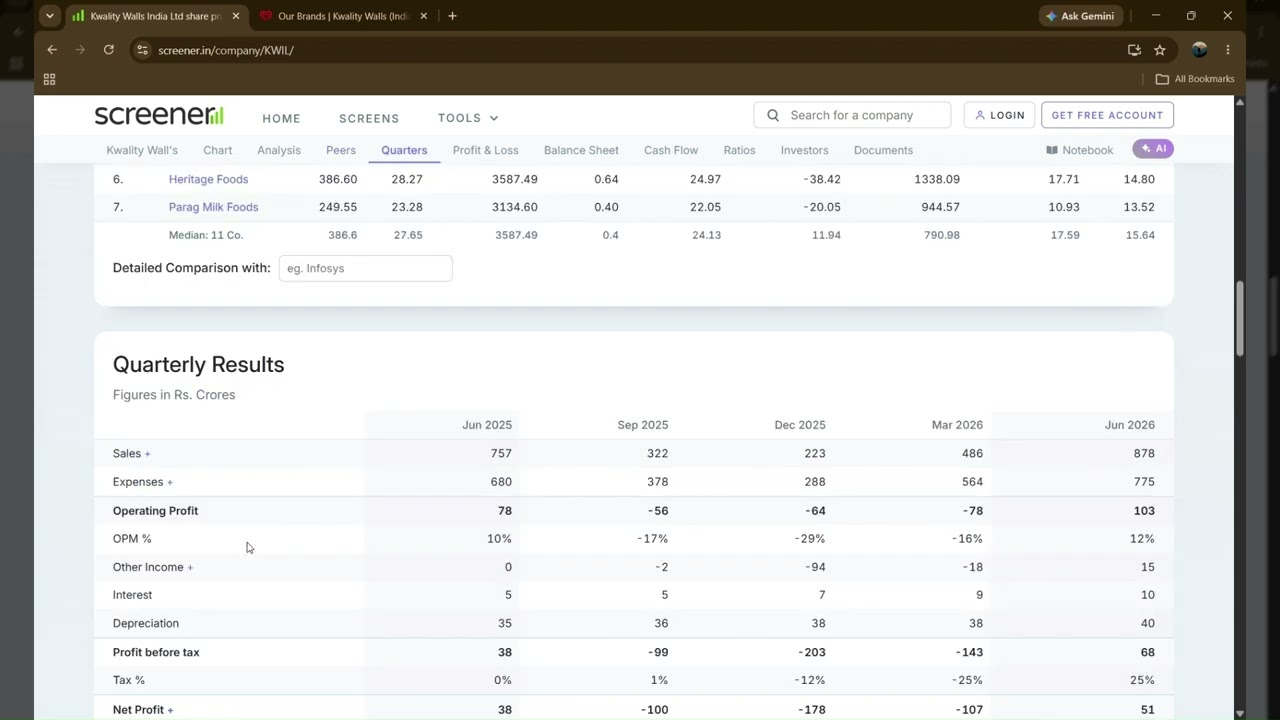
Task: Open Parag Milk Foods peer link
Action: tap(213, 207)
